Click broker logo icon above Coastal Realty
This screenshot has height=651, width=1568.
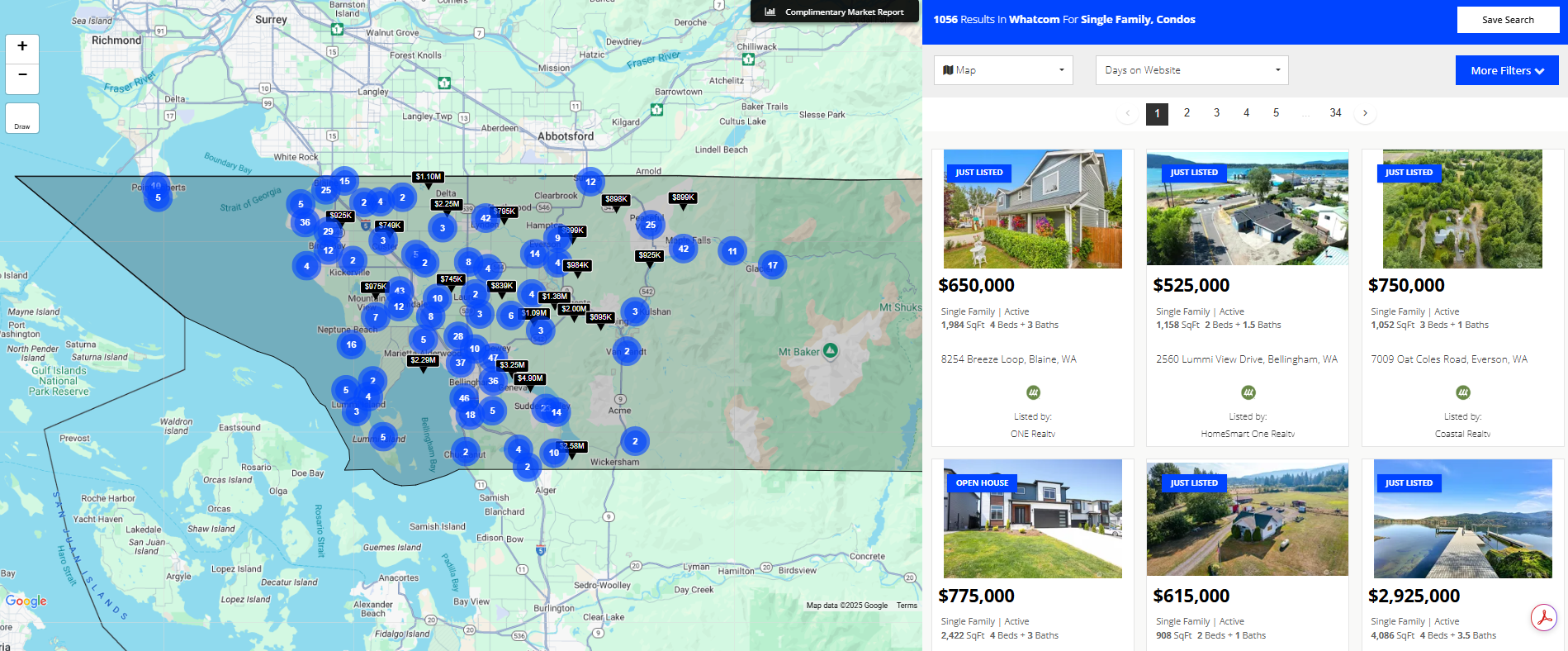1462,392
